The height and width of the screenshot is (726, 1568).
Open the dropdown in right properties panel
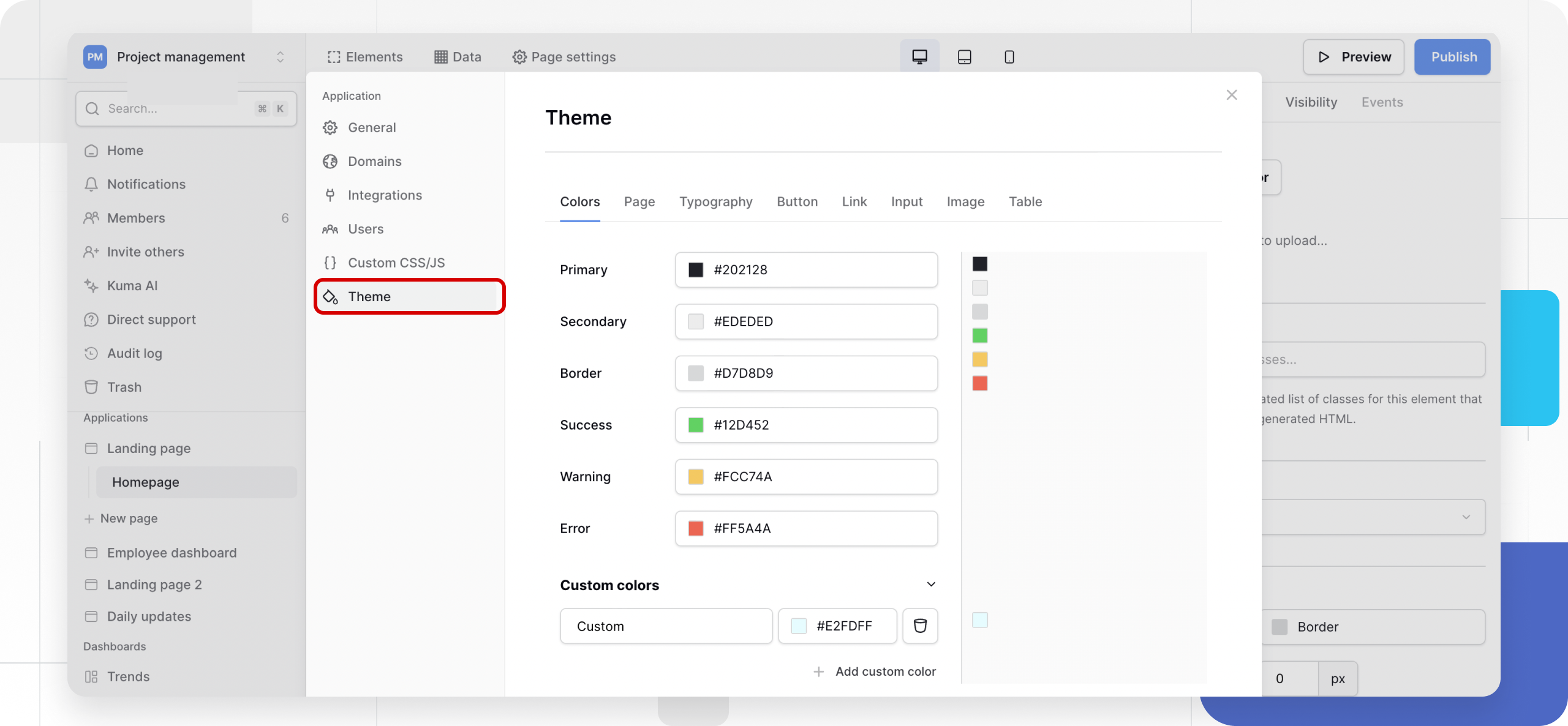[x=1465, y=517]
